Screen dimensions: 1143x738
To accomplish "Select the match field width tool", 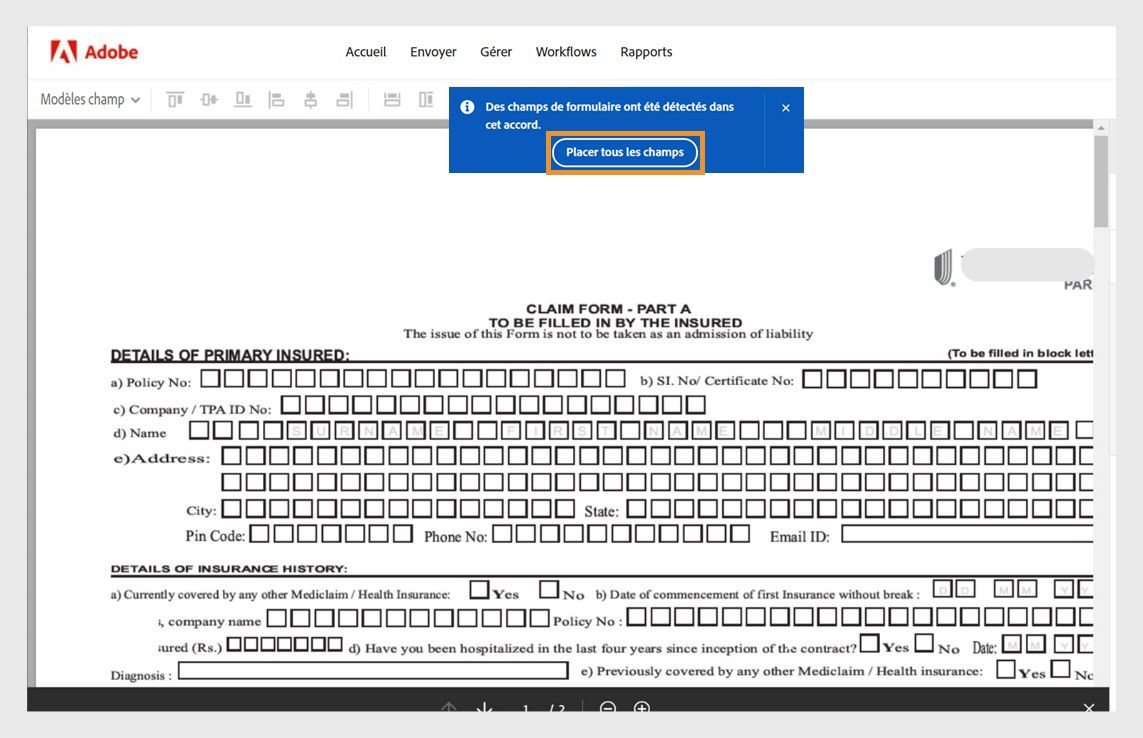I will 391,99.
